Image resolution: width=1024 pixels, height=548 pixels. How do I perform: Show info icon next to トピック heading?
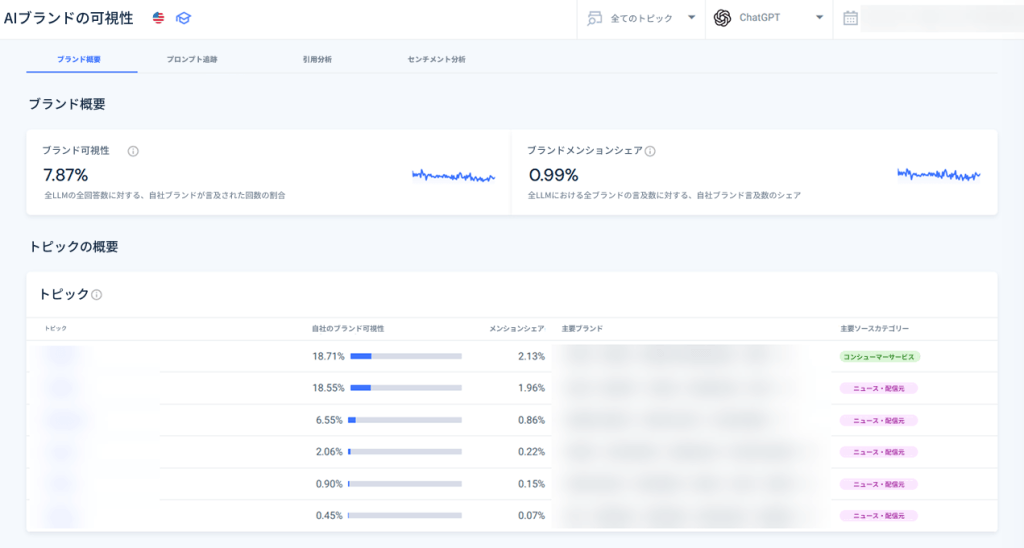[x=97, y=295]
